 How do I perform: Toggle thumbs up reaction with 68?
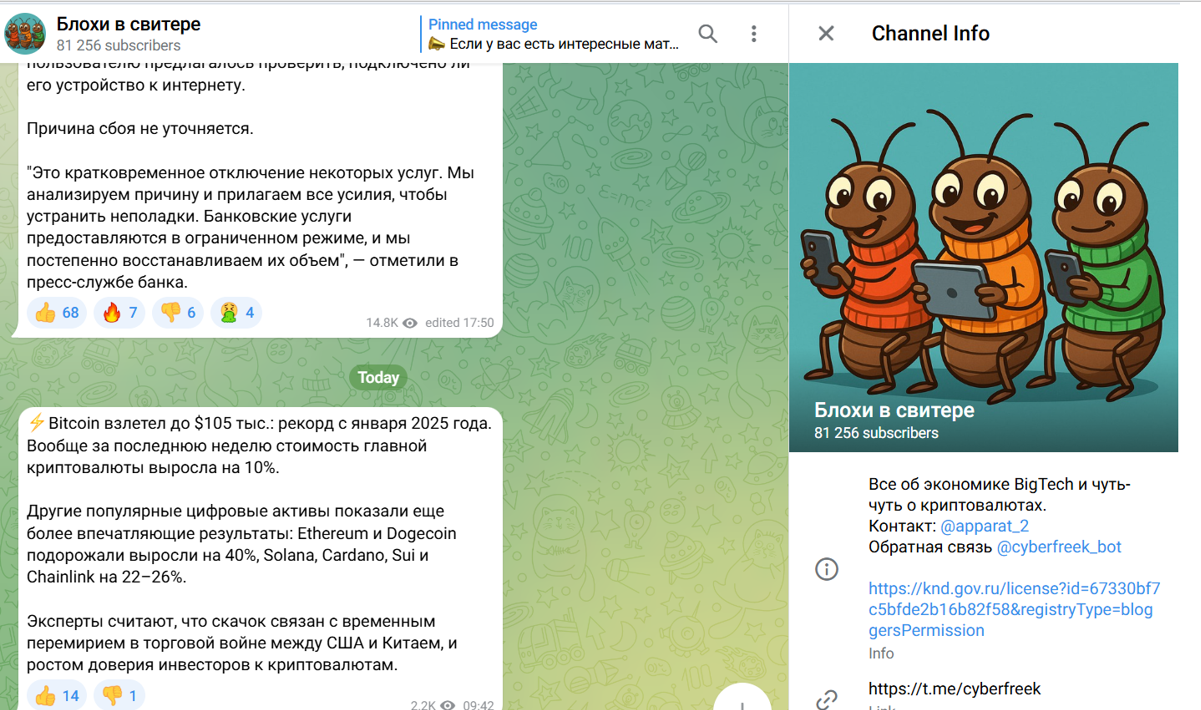(57, 313)
